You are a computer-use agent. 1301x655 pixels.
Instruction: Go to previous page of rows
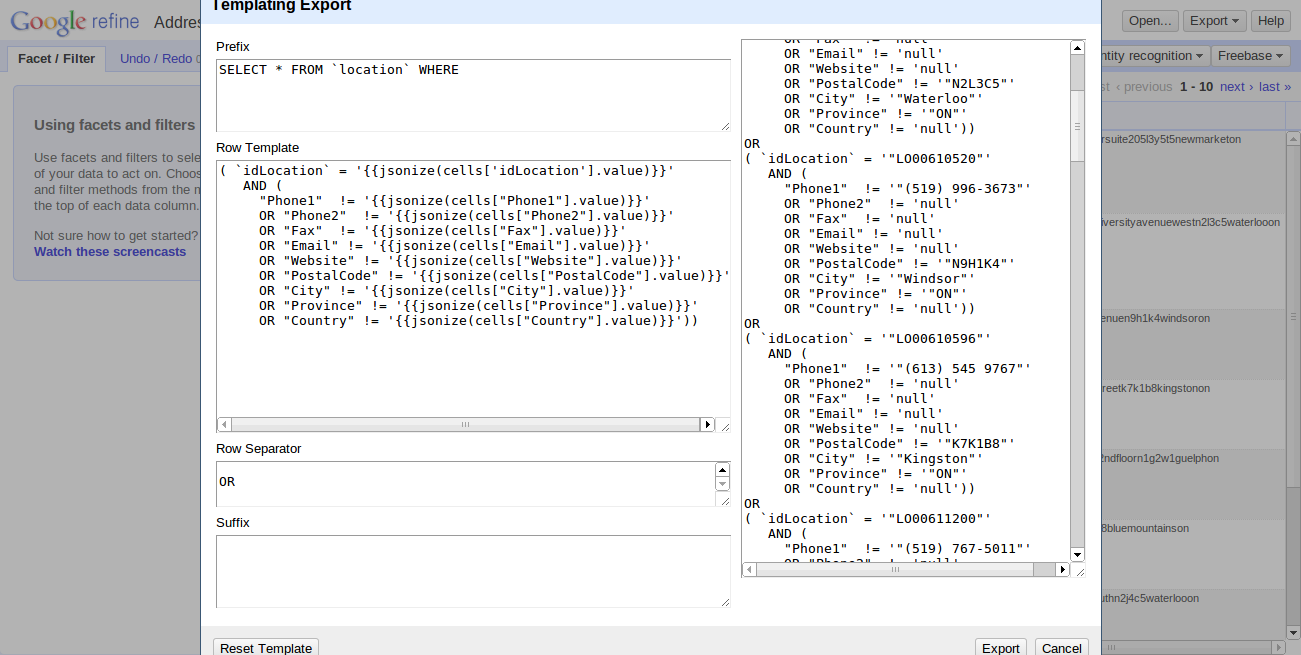(1144, 87)
